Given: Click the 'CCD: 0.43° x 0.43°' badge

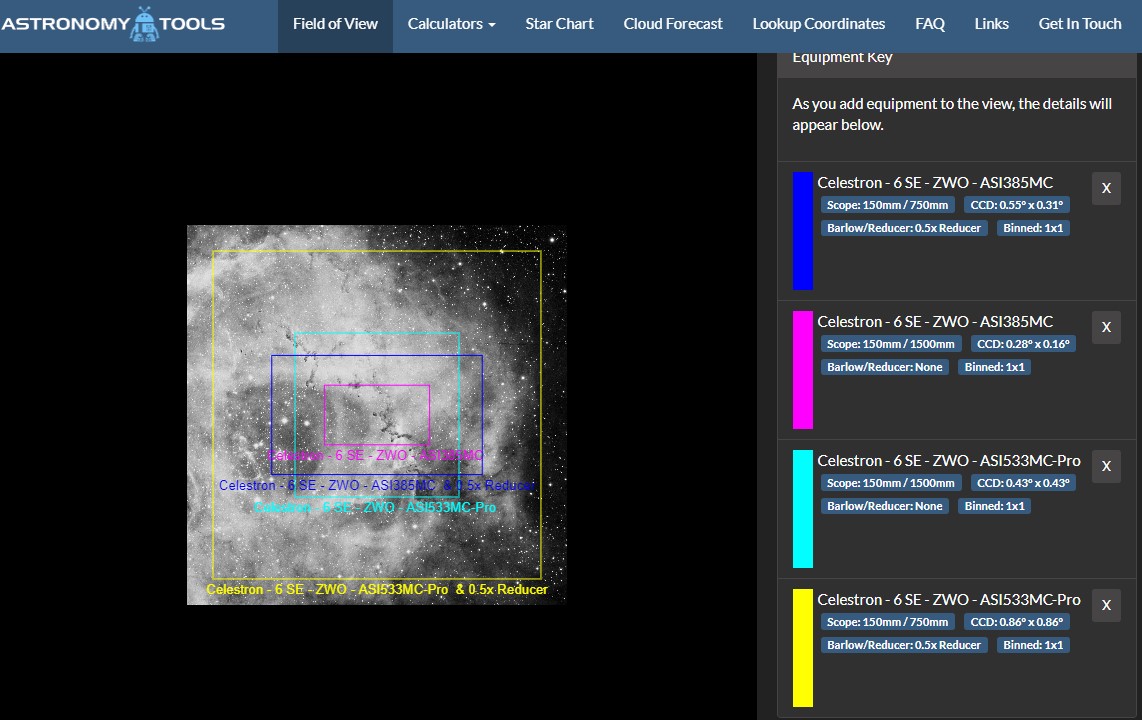Looking at the screenshot, I should [1023, 483].
